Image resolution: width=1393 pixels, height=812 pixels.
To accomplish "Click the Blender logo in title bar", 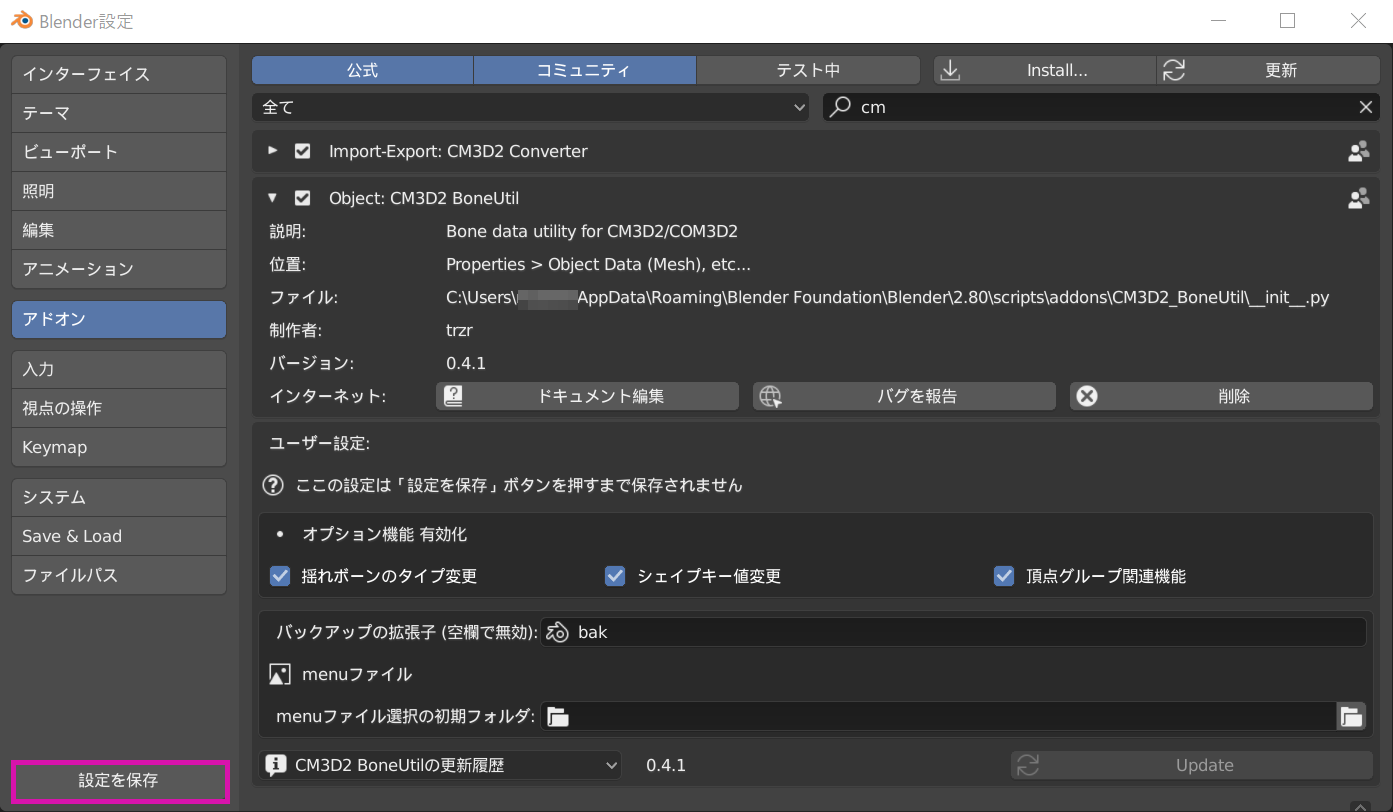I will [22, 21].
